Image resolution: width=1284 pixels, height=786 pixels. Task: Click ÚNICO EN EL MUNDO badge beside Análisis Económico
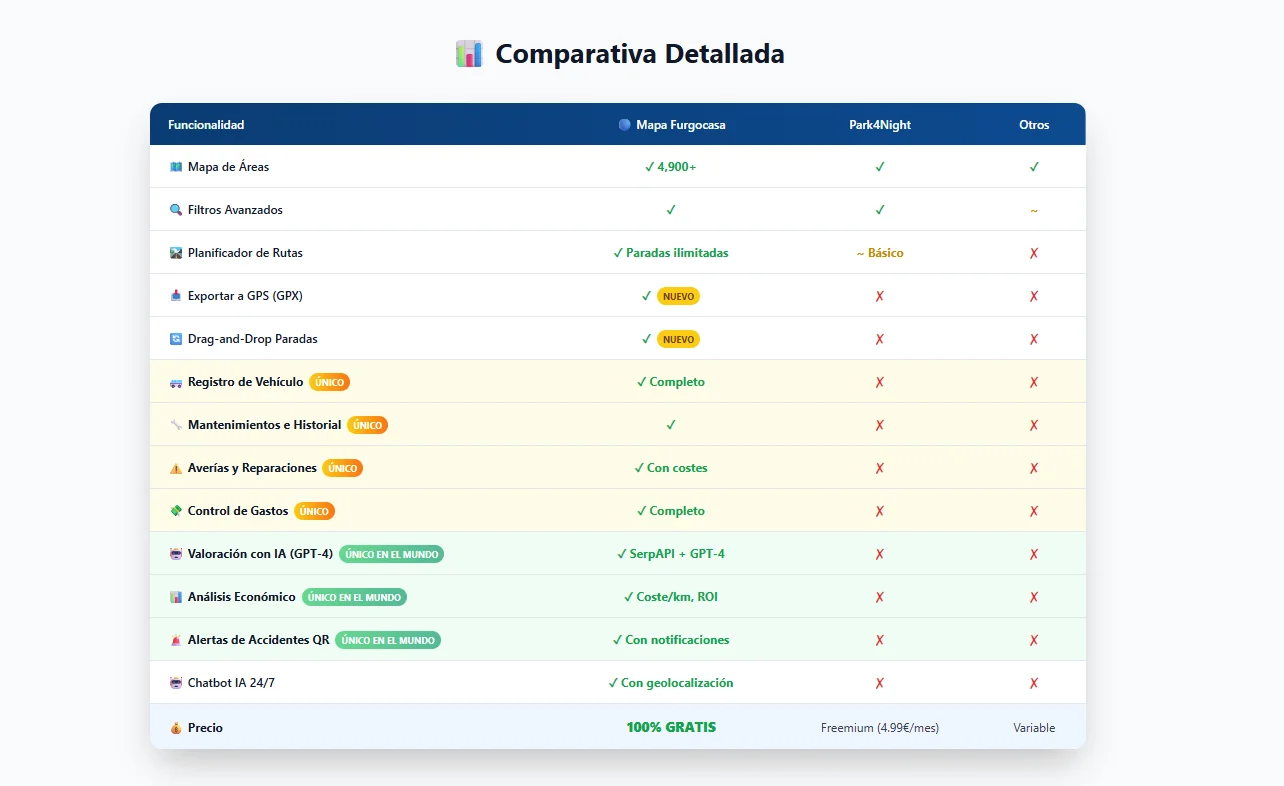tap(354, 597)
